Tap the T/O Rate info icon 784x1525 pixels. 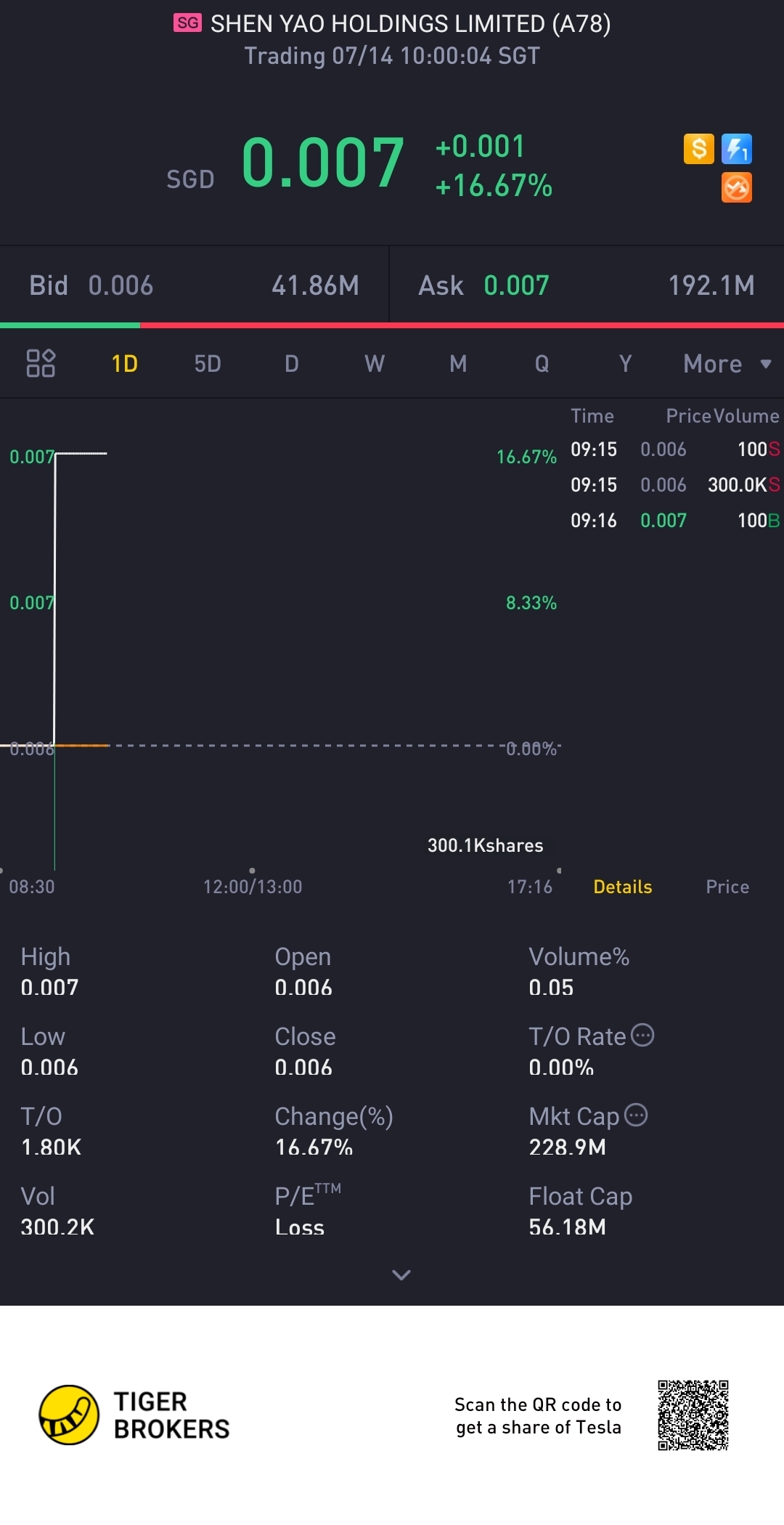tap(642, 1035)
